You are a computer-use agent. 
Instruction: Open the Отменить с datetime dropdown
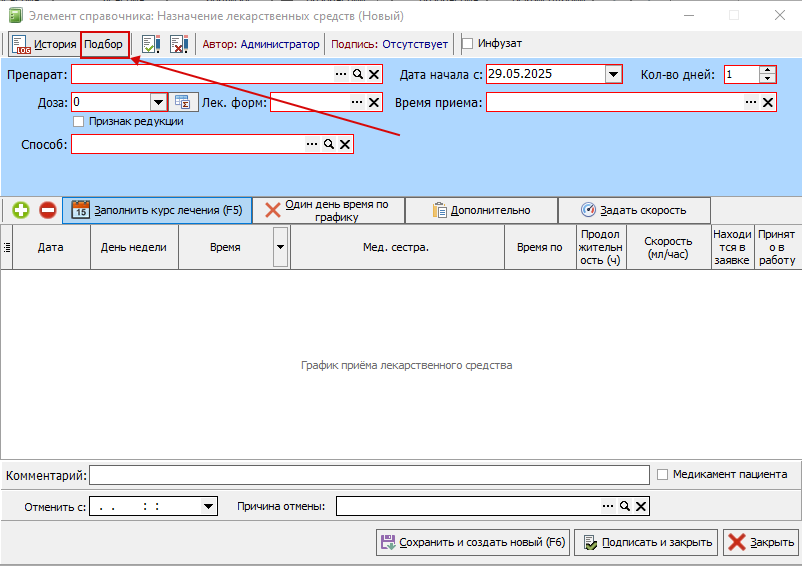[x=208, y=507]
